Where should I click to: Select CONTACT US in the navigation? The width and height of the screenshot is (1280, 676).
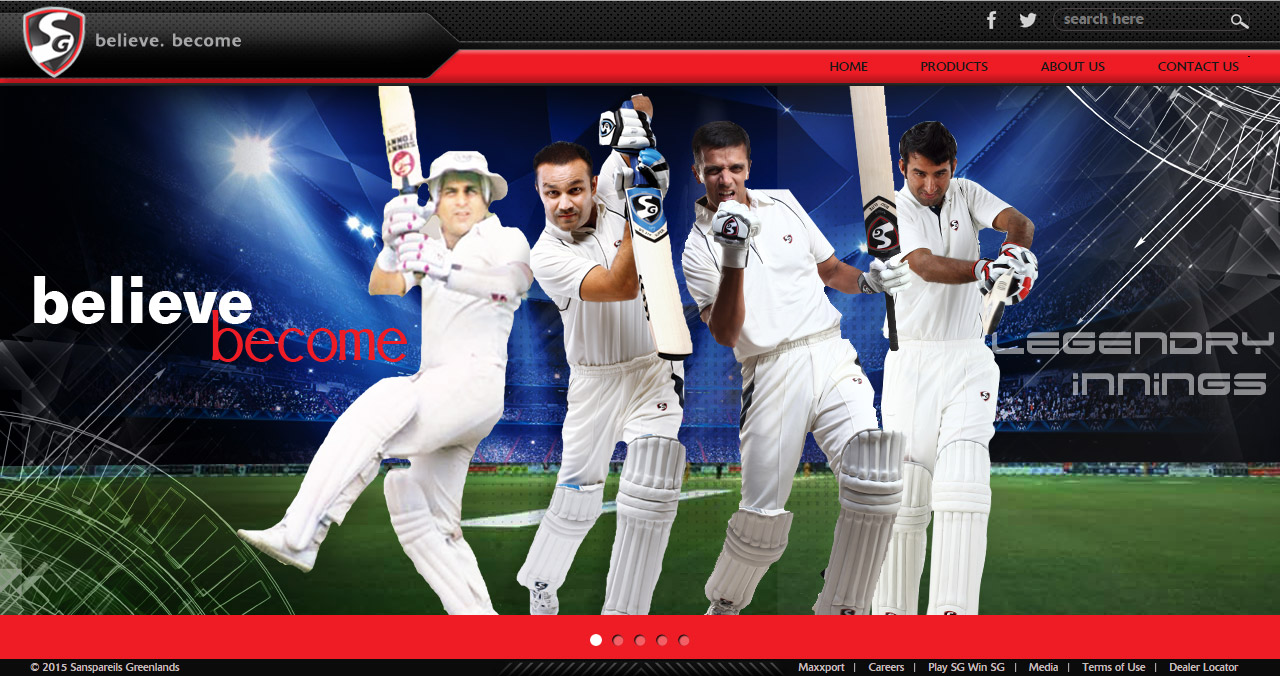(x=1198, y=67)
